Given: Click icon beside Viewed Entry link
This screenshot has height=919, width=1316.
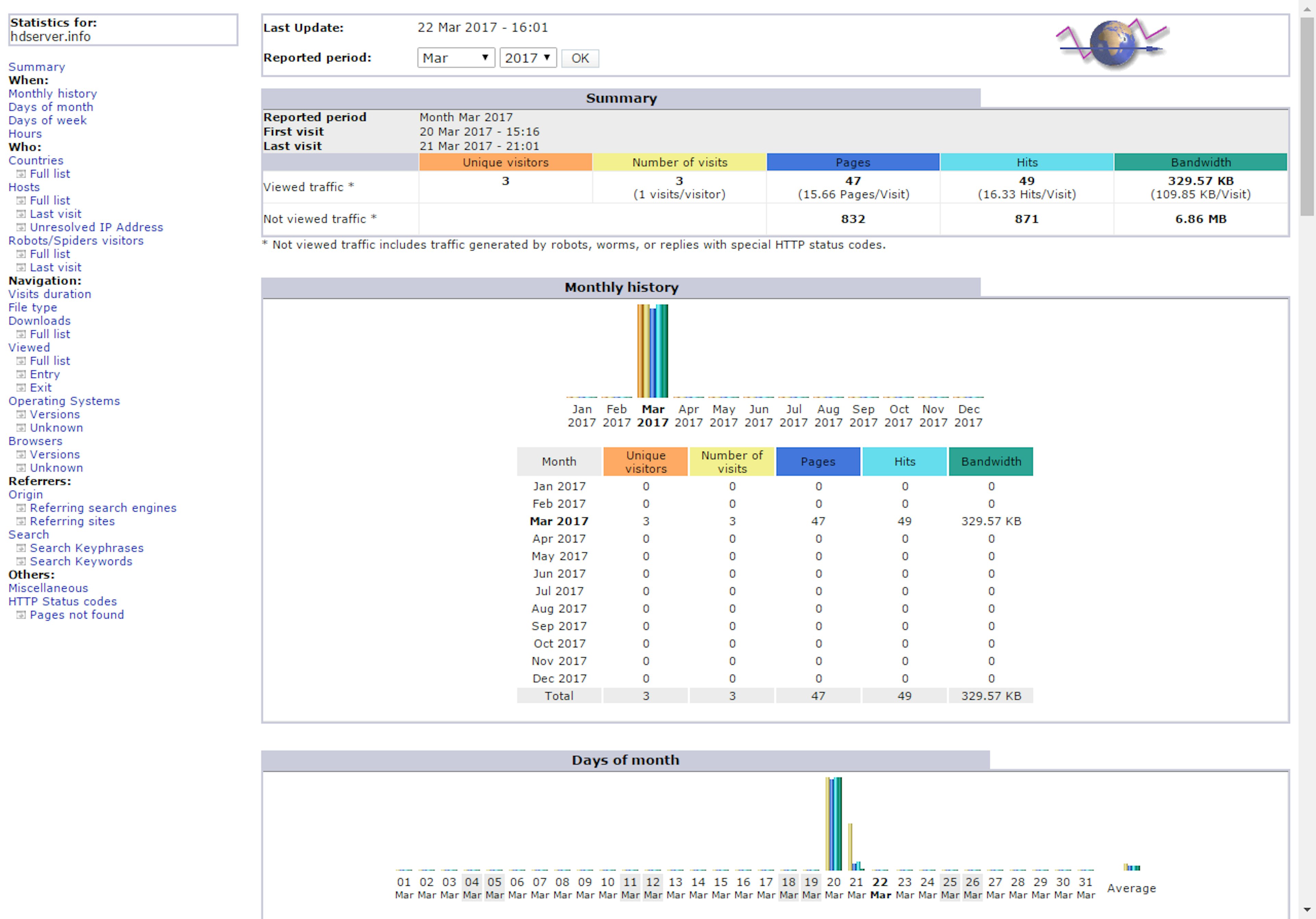Looking at the screenshot, I should tap(21, 374).
